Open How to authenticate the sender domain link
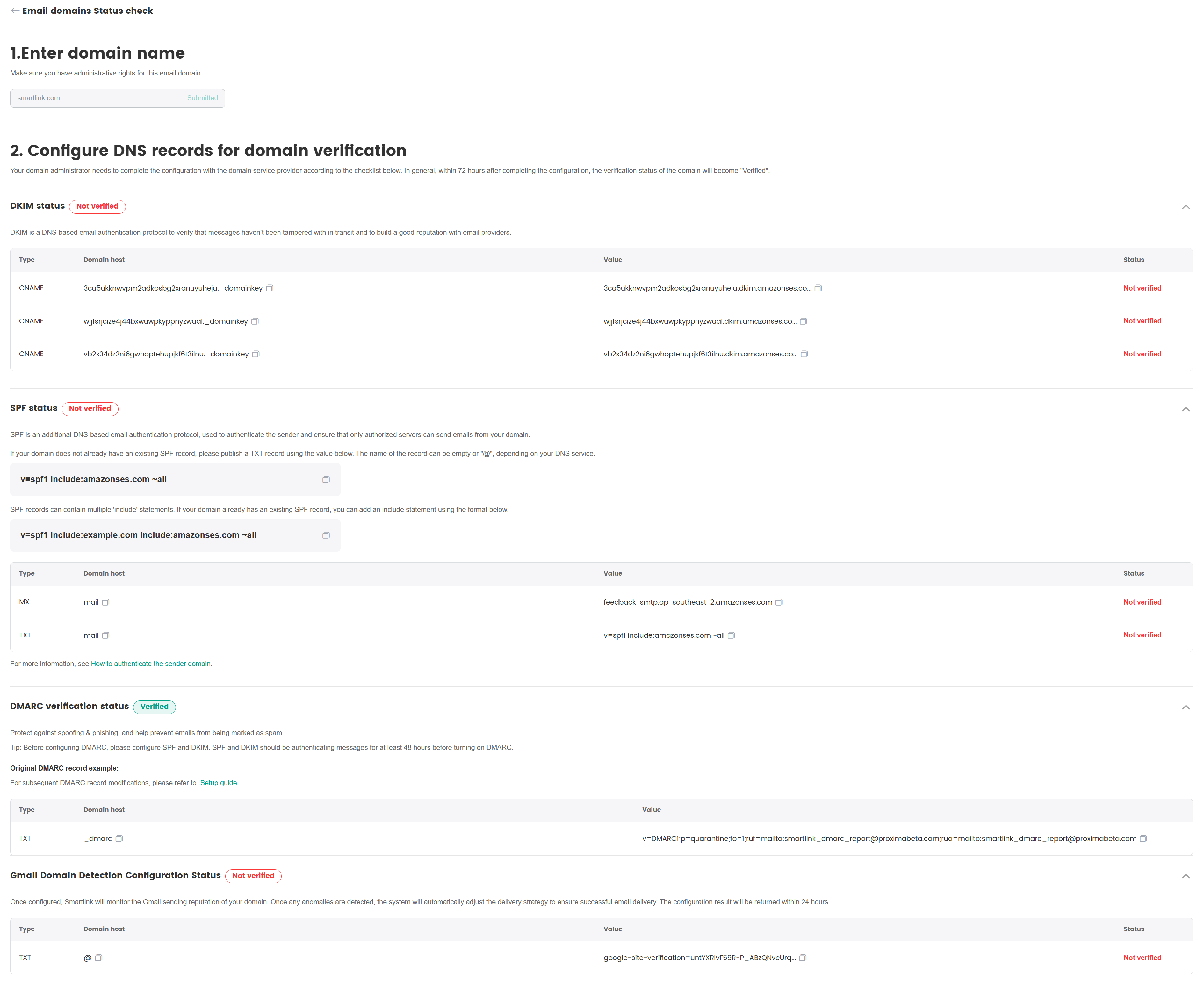 tap(151, 664)
